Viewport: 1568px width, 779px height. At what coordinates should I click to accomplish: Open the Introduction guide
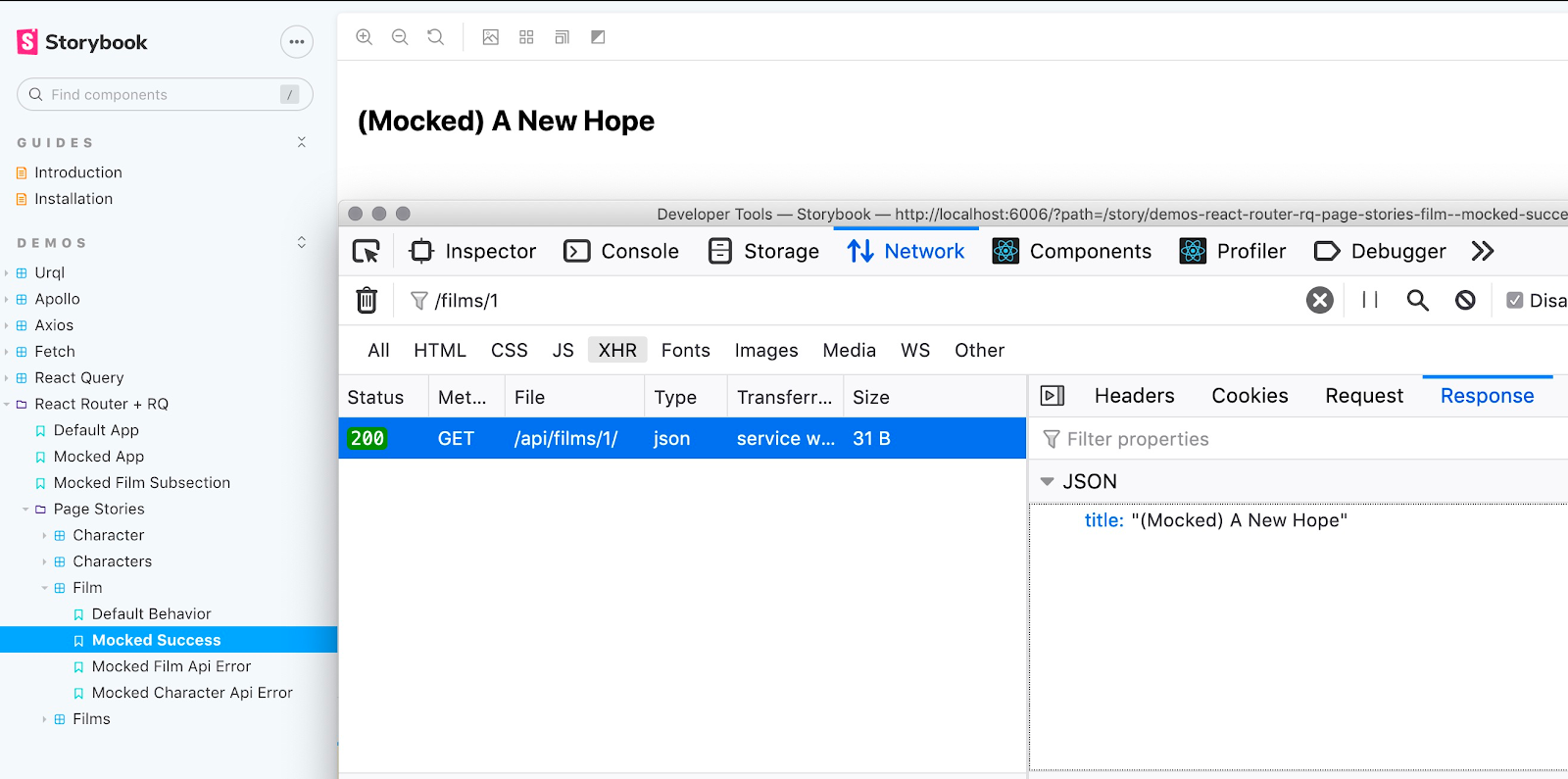[78, 172]
